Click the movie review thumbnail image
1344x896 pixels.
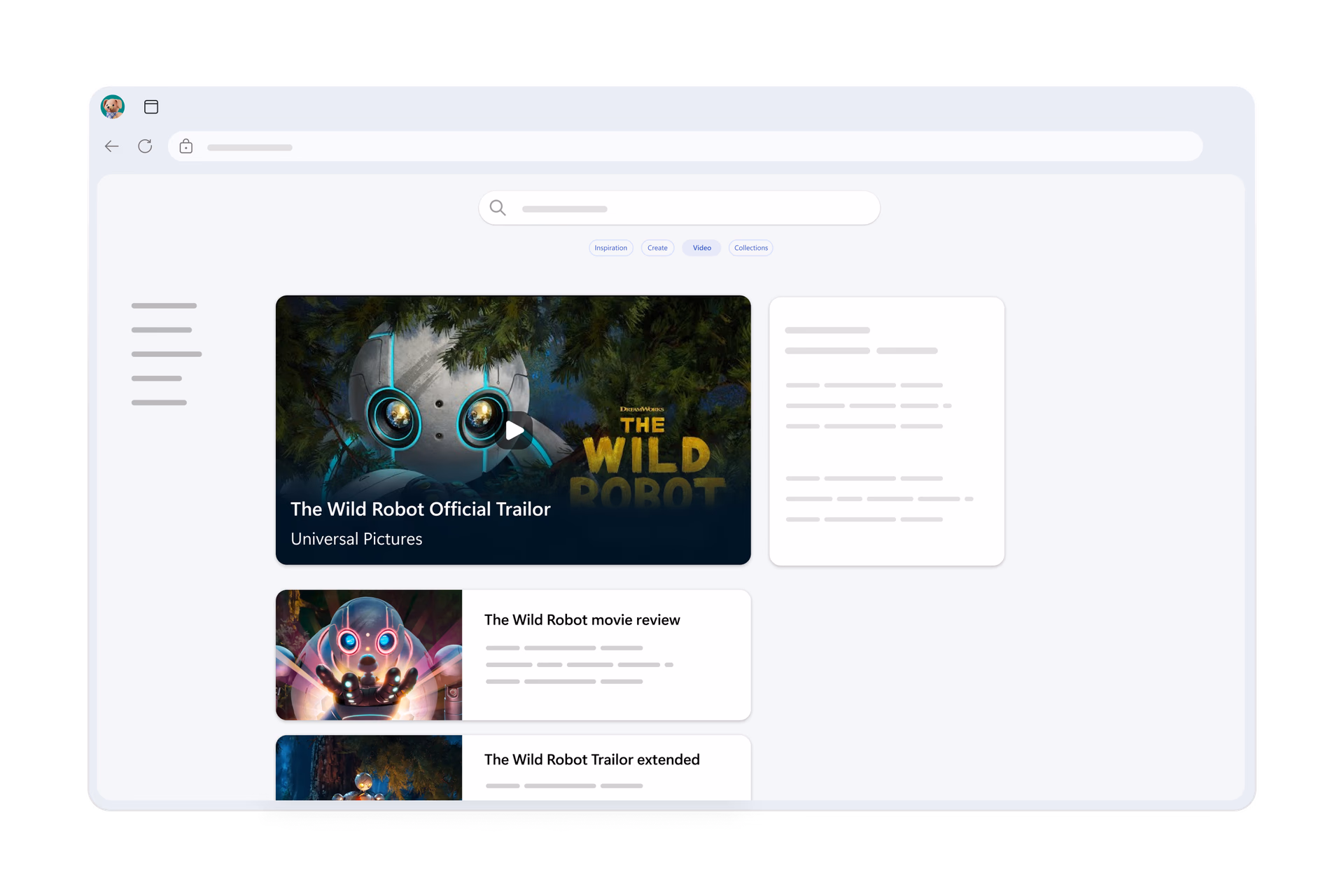click(x=369, y=655)
